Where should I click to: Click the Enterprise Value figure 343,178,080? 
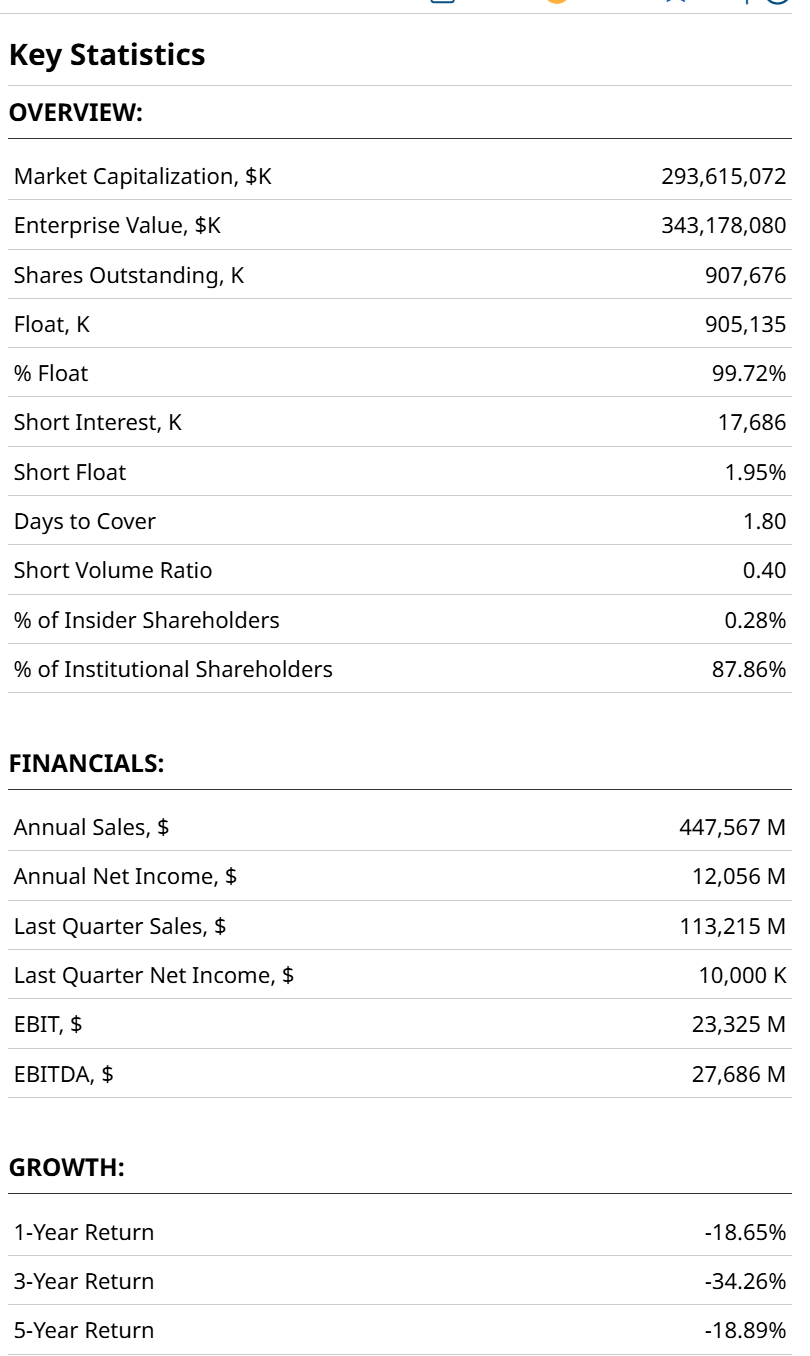coord(723,226)
